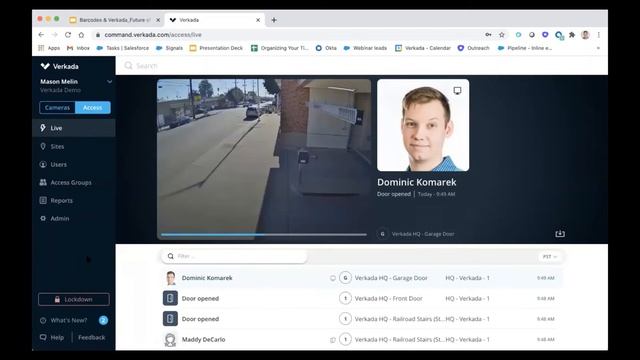Go back in browser
Image resolution: width=640 pixels, height=360 pixels.
pyautogui.click(x=41, y=35)
